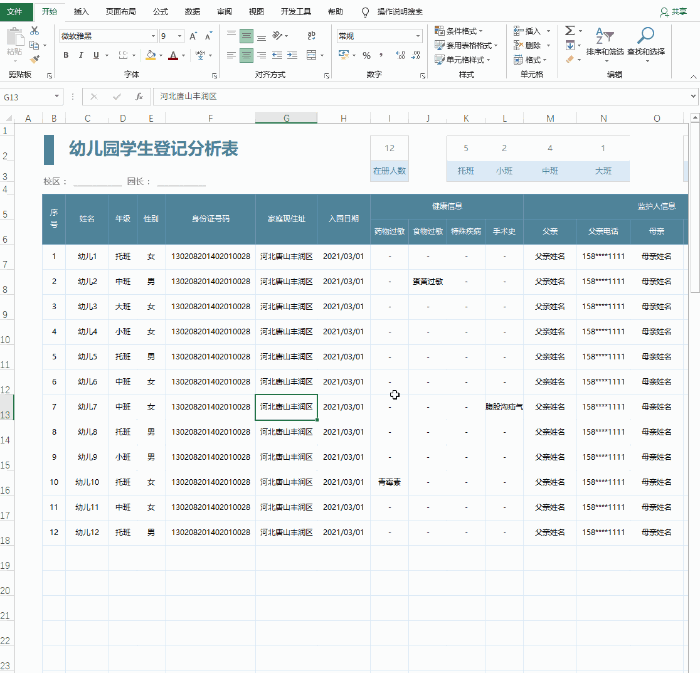Switch to the Formulas (公式) tab
Image resolution: width=700 pixels, height=673 pixels.
coord(160,12)
